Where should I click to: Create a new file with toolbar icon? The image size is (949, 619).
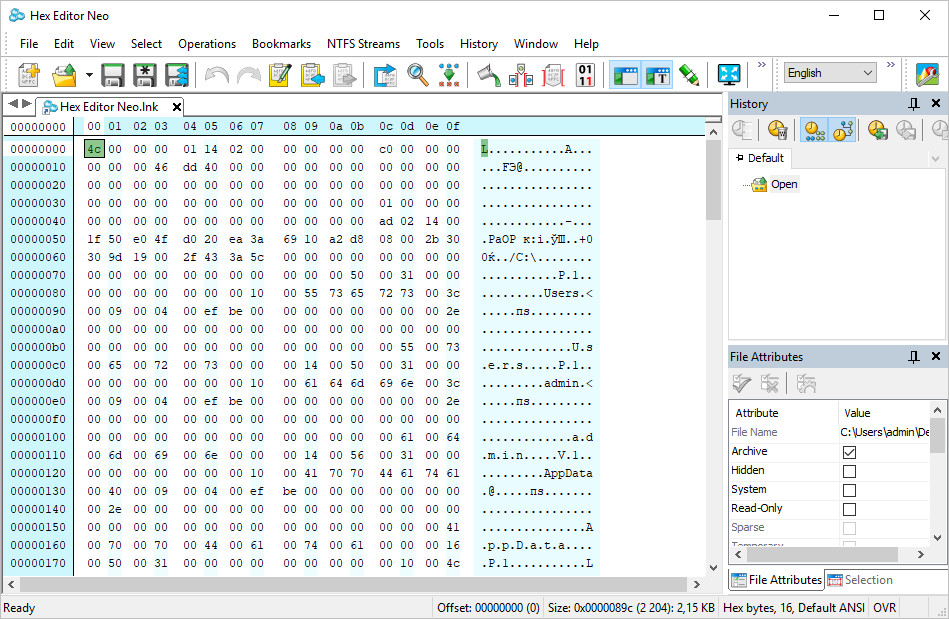(x=28, y=75)
